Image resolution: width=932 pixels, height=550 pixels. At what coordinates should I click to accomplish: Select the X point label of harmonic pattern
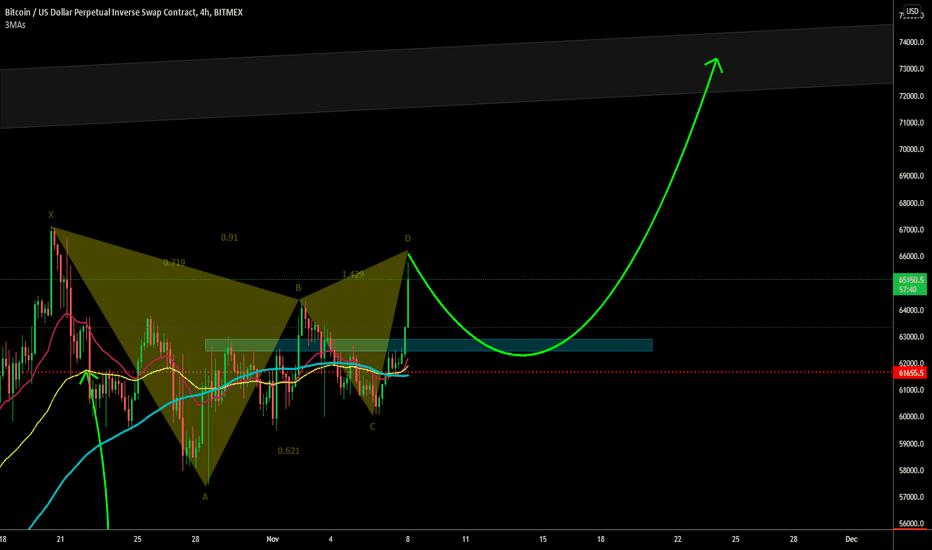pos(51,215)
